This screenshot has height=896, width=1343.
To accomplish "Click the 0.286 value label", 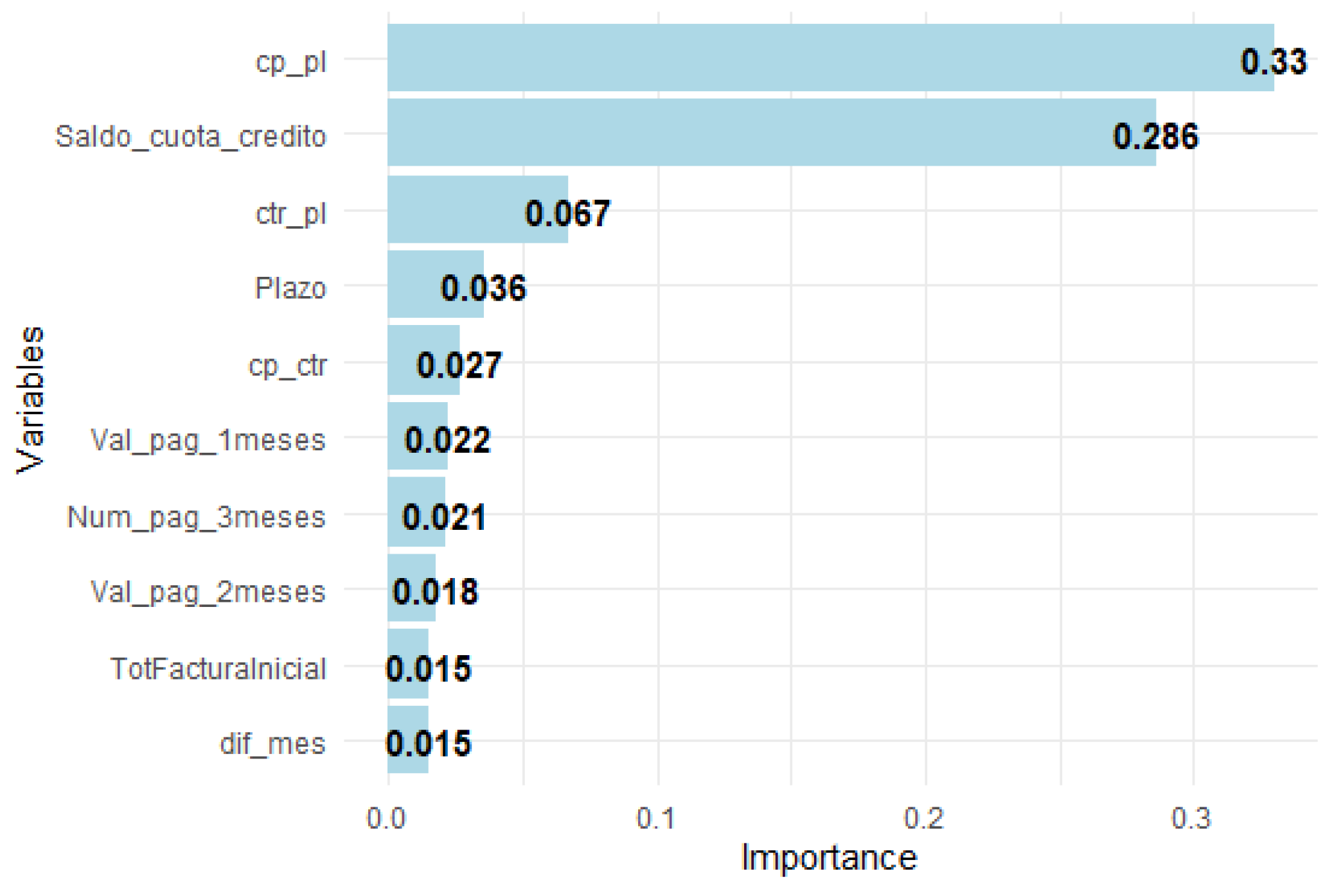I will click(x=1155, y=137).
